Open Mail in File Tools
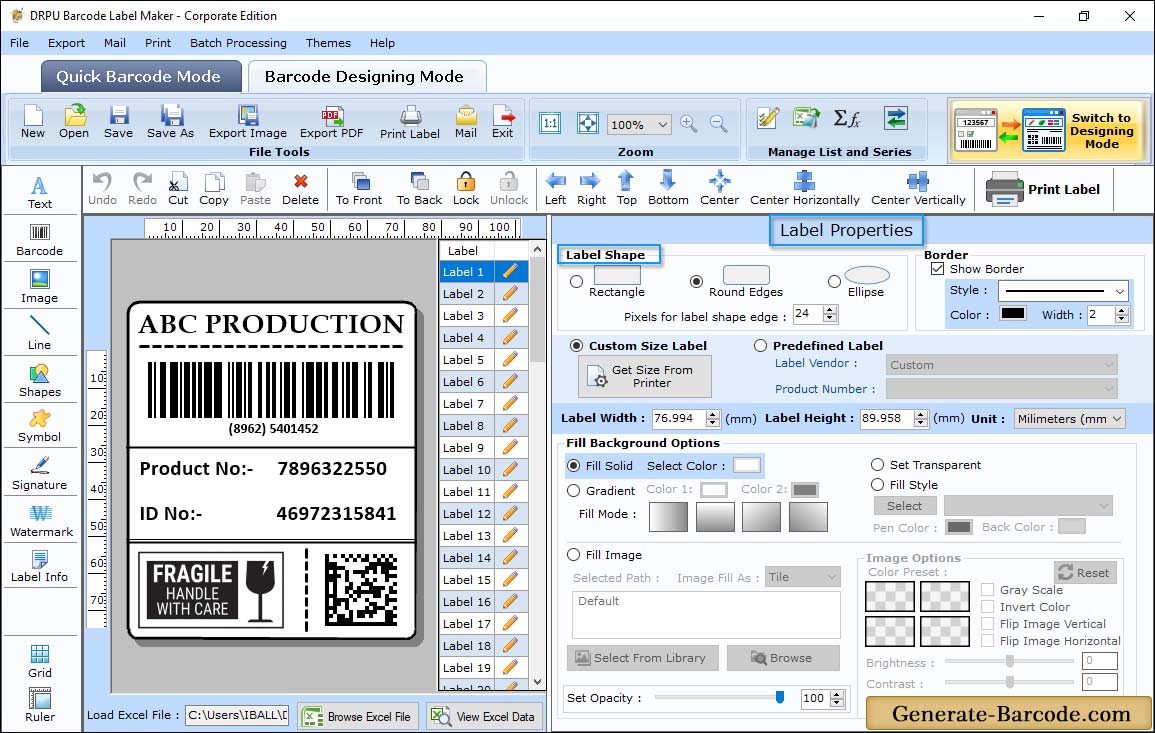1155x733 pixels. [x=466, y=122]
